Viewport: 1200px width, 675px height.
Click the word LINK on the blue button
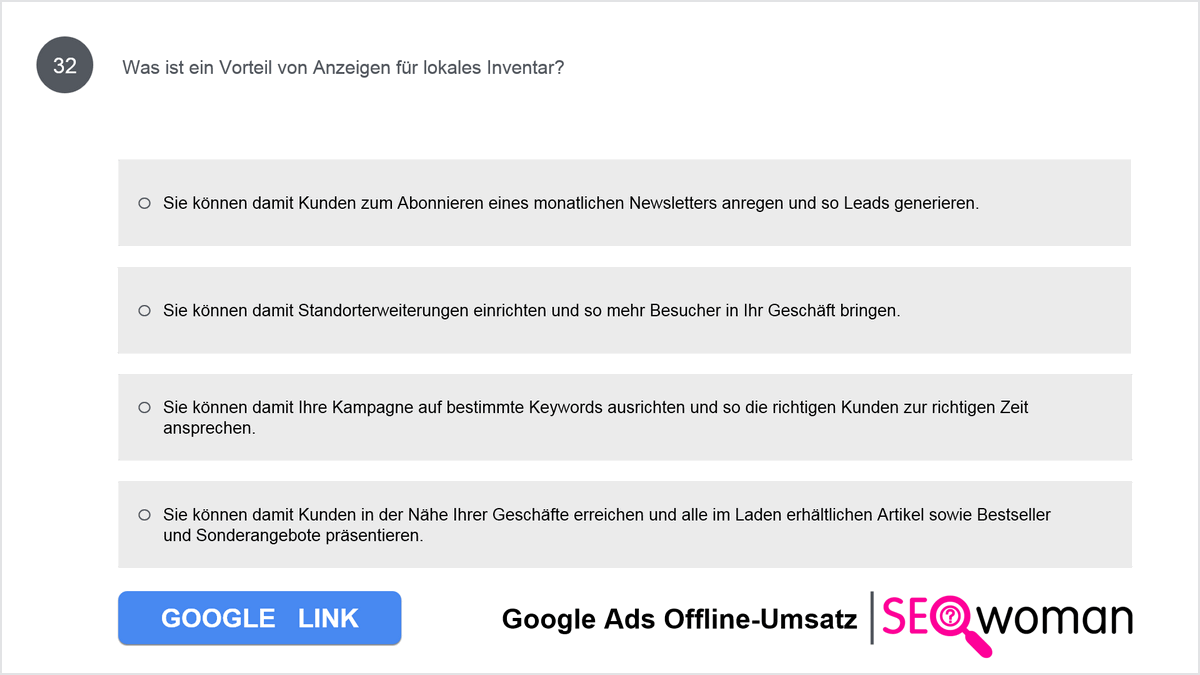coord(328,618)
